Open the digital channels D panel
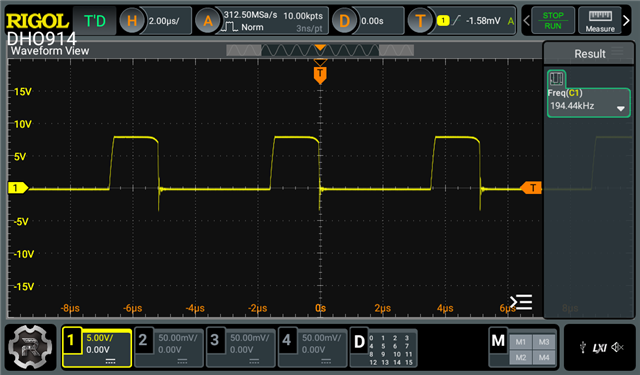Screen dimensions: 640x375 pyautogui.click(x=384, y=348)
